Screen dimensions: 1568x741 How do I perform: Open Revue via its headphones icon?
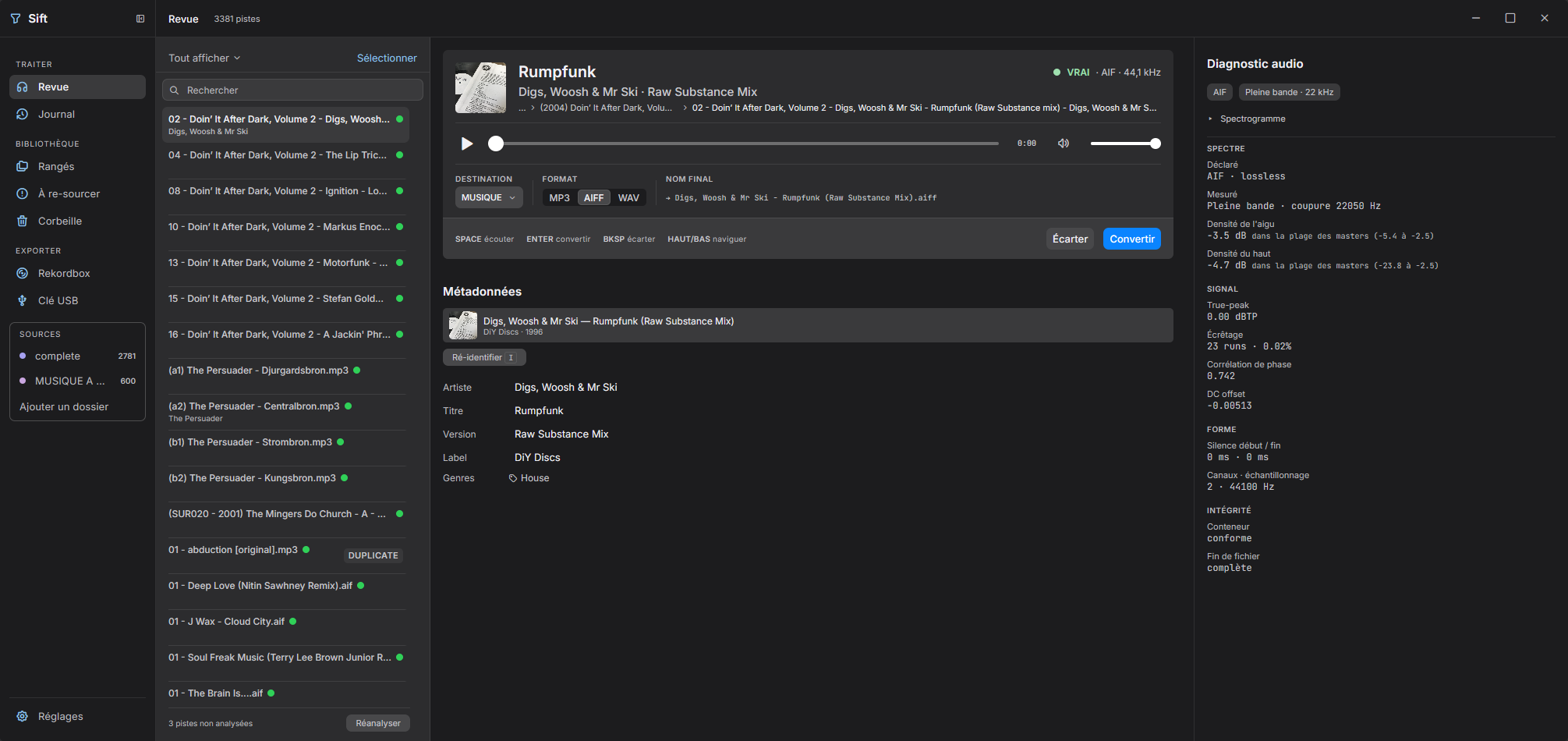point(23,87)
